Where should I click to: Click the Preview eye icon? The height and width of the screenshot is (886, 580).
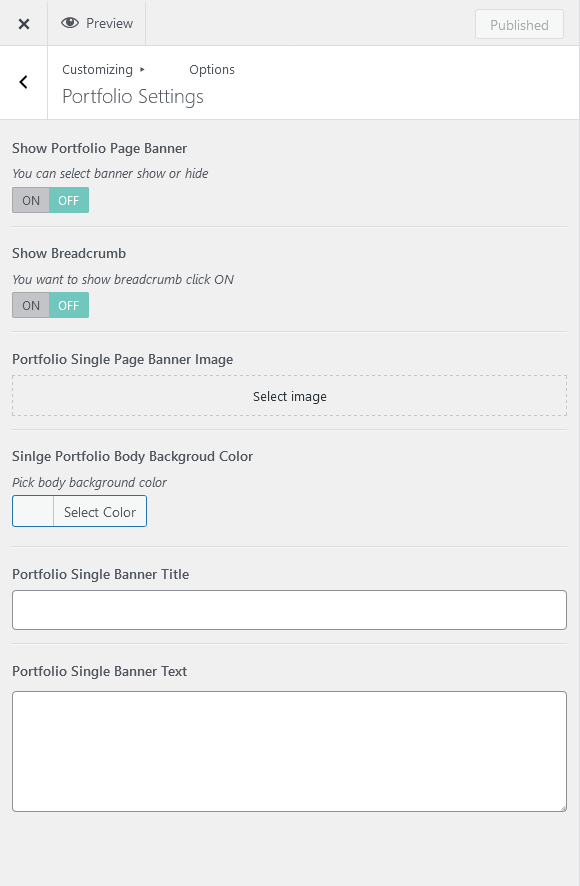pos(70,23)
